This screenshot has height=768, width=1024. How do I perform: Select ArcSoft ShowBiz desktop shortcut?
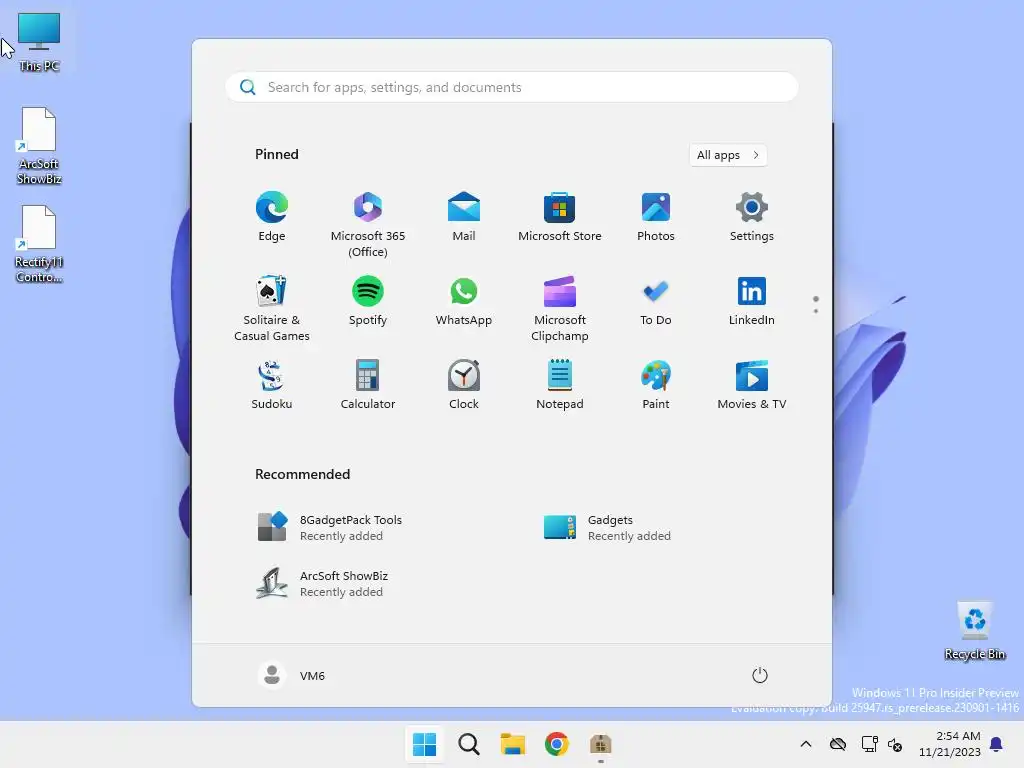pyautogui.click(x=39, y=146)
